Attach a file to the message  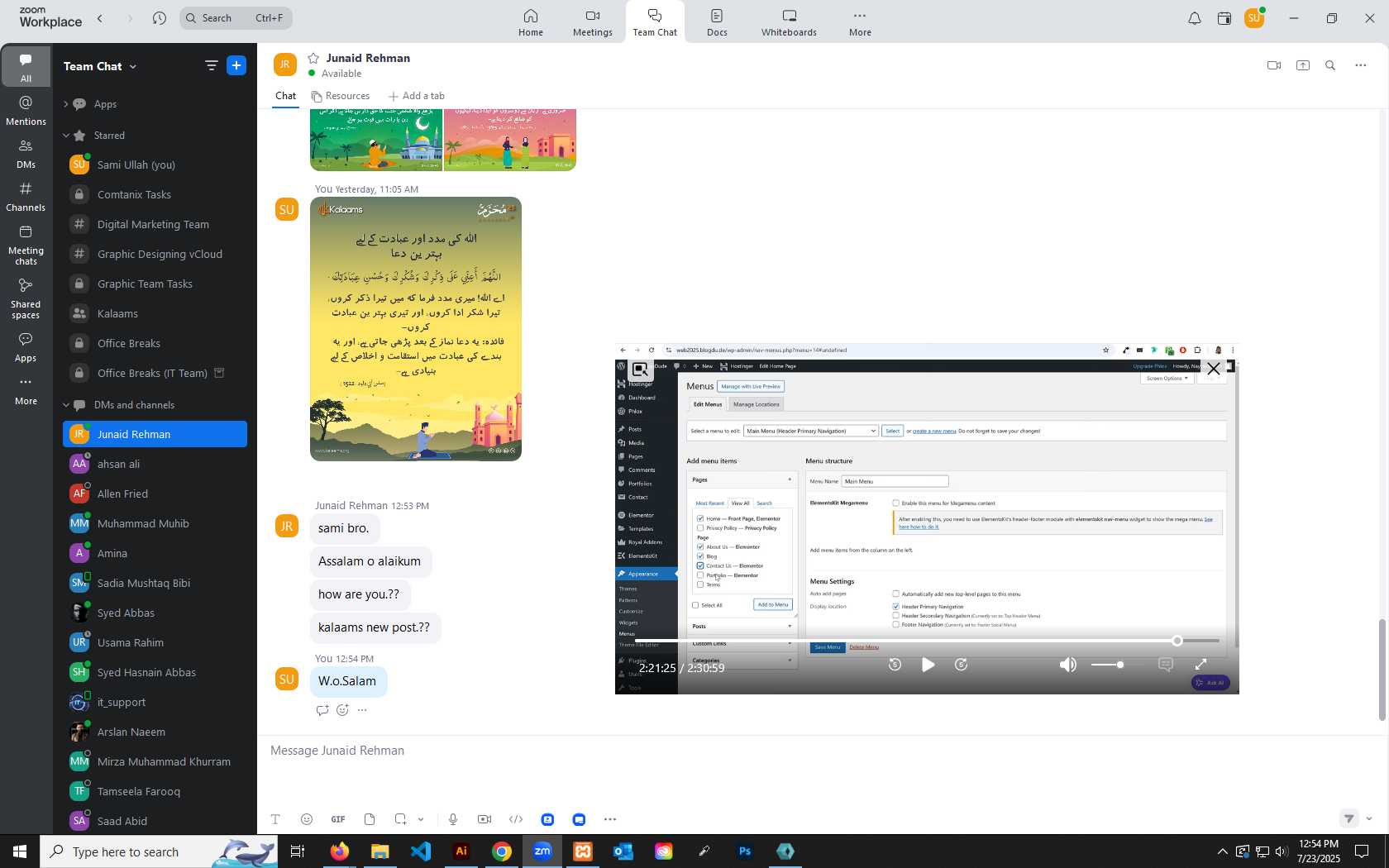click(x=370, y=819)
